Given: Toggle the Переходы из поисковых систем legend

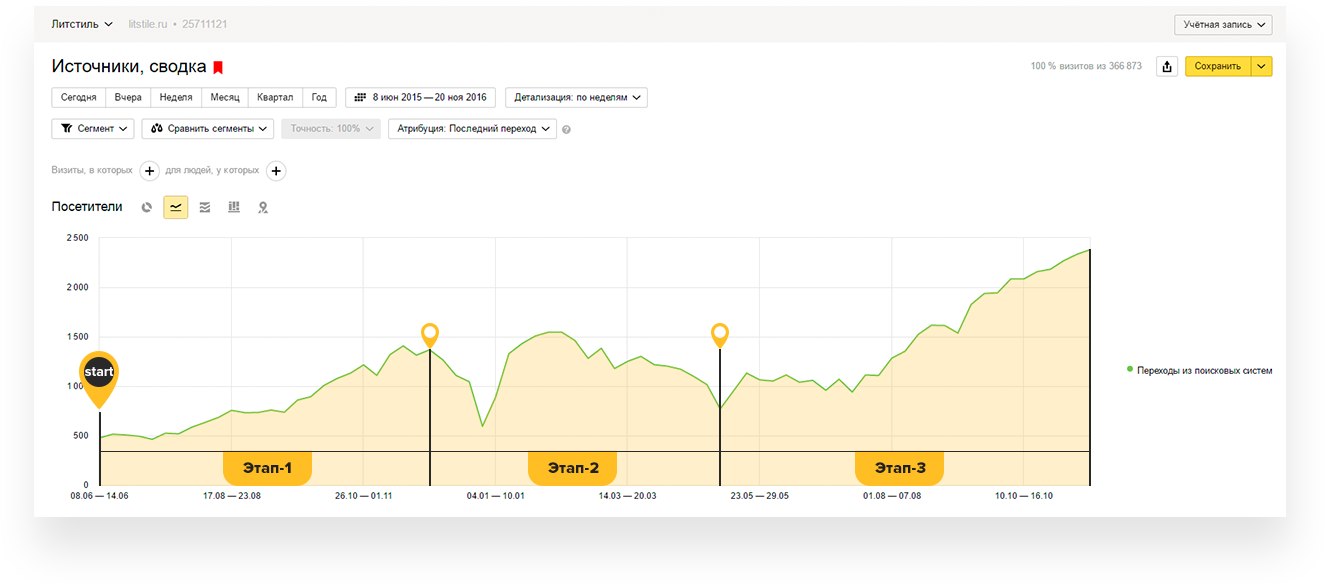Looking at the screenshot, I should point(1200,370).
